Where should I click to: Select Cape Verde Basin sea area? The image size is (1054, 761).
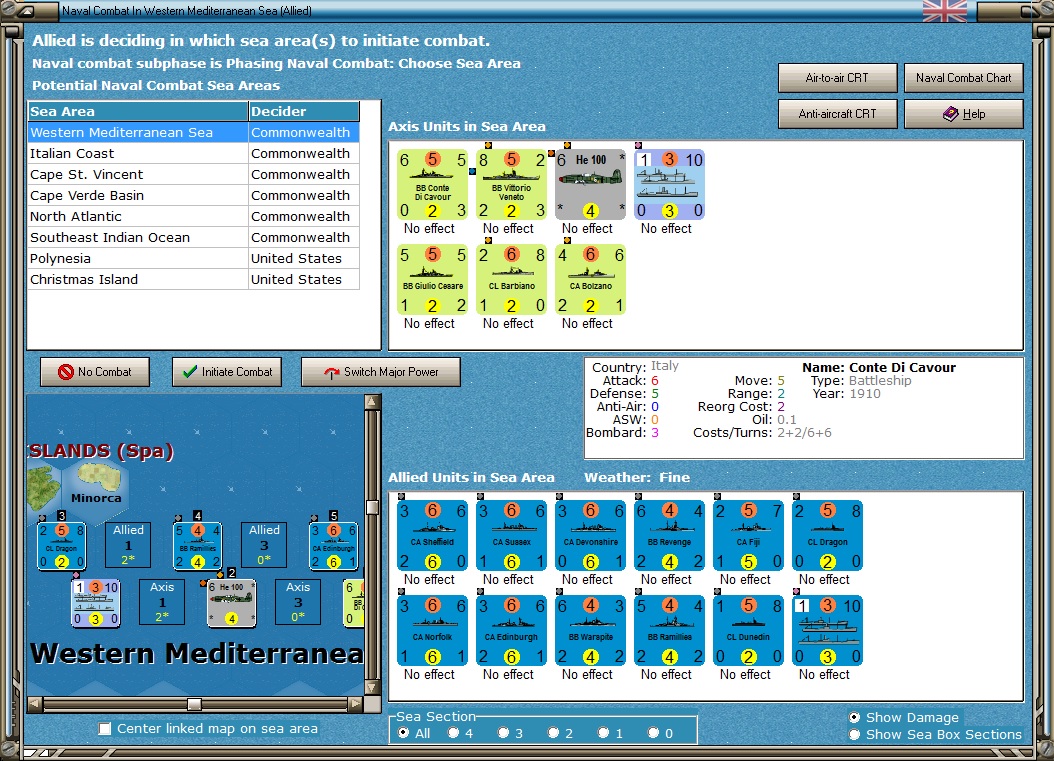(194, 196)
